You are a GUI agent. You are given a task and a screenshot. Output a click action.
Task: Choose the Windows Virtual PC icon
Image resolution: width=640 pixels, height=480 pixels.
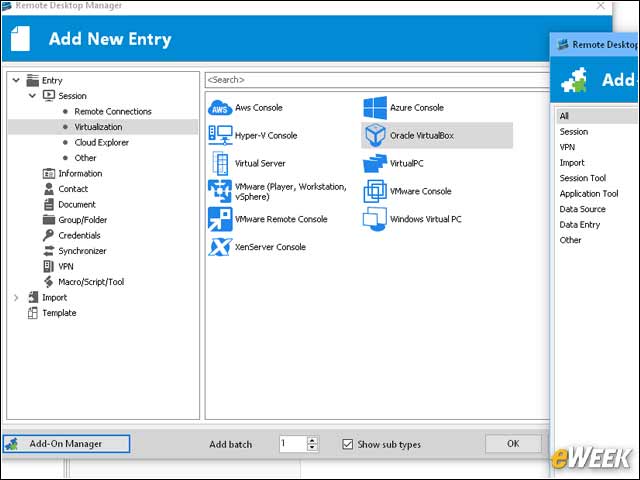point(375,219)
